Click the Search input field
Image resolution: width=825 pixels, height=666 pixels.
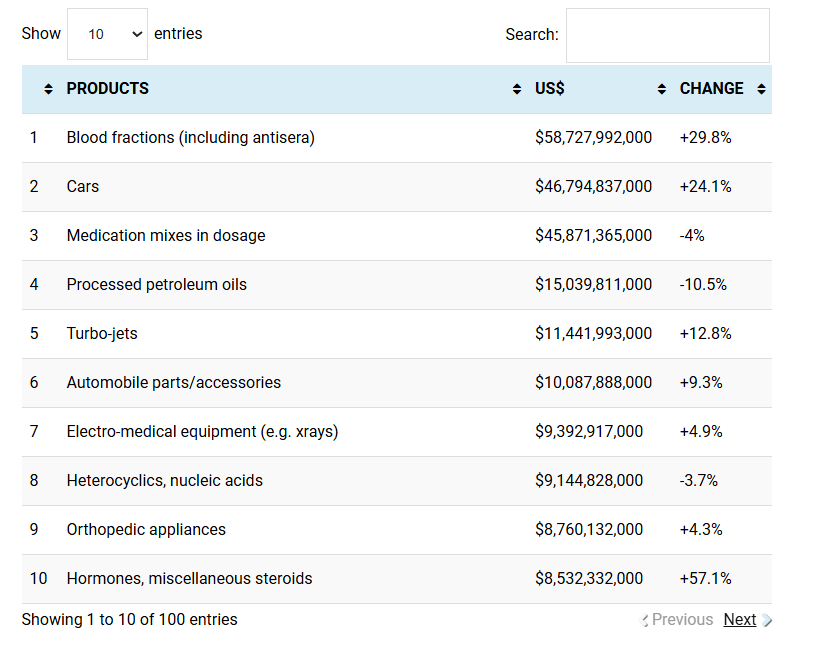(x=668, y=35)
